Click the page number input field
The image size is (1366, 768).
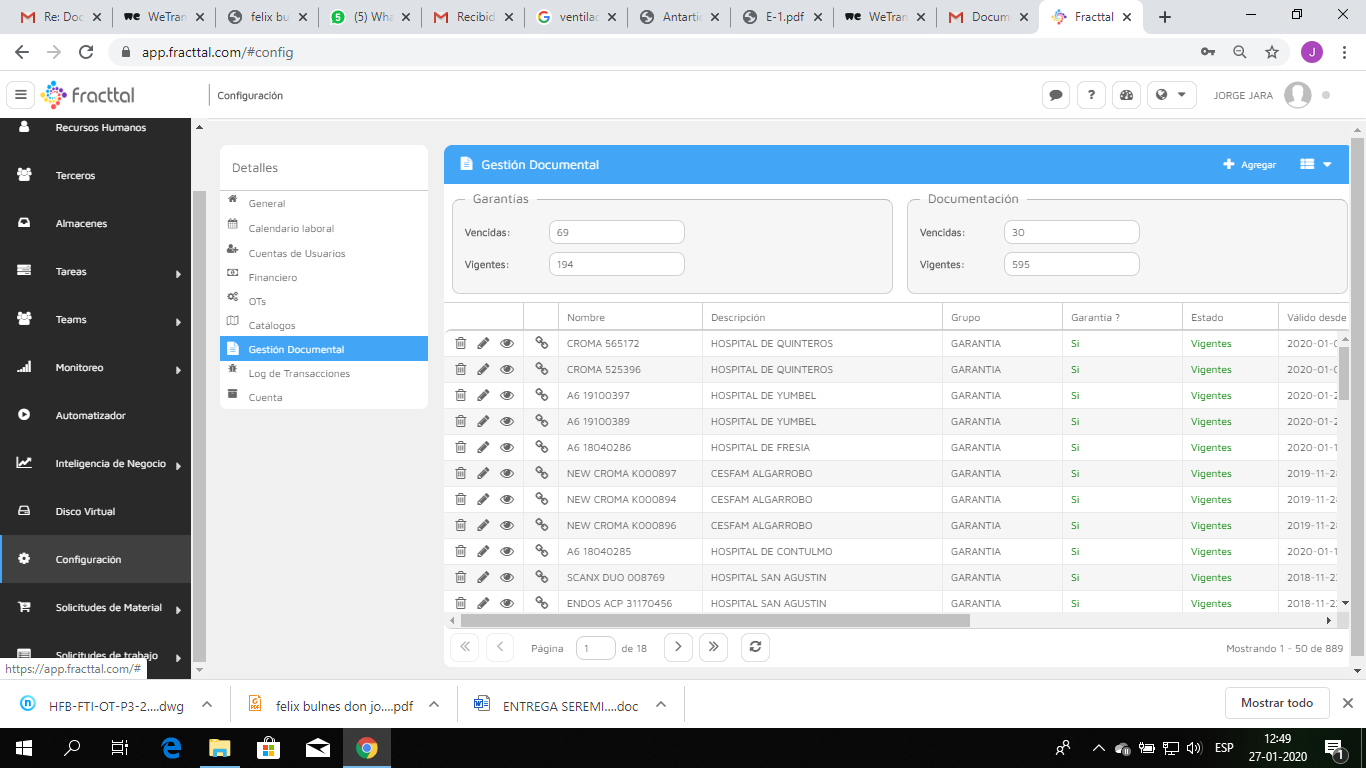pyautogui.click(x=596, y=648)
